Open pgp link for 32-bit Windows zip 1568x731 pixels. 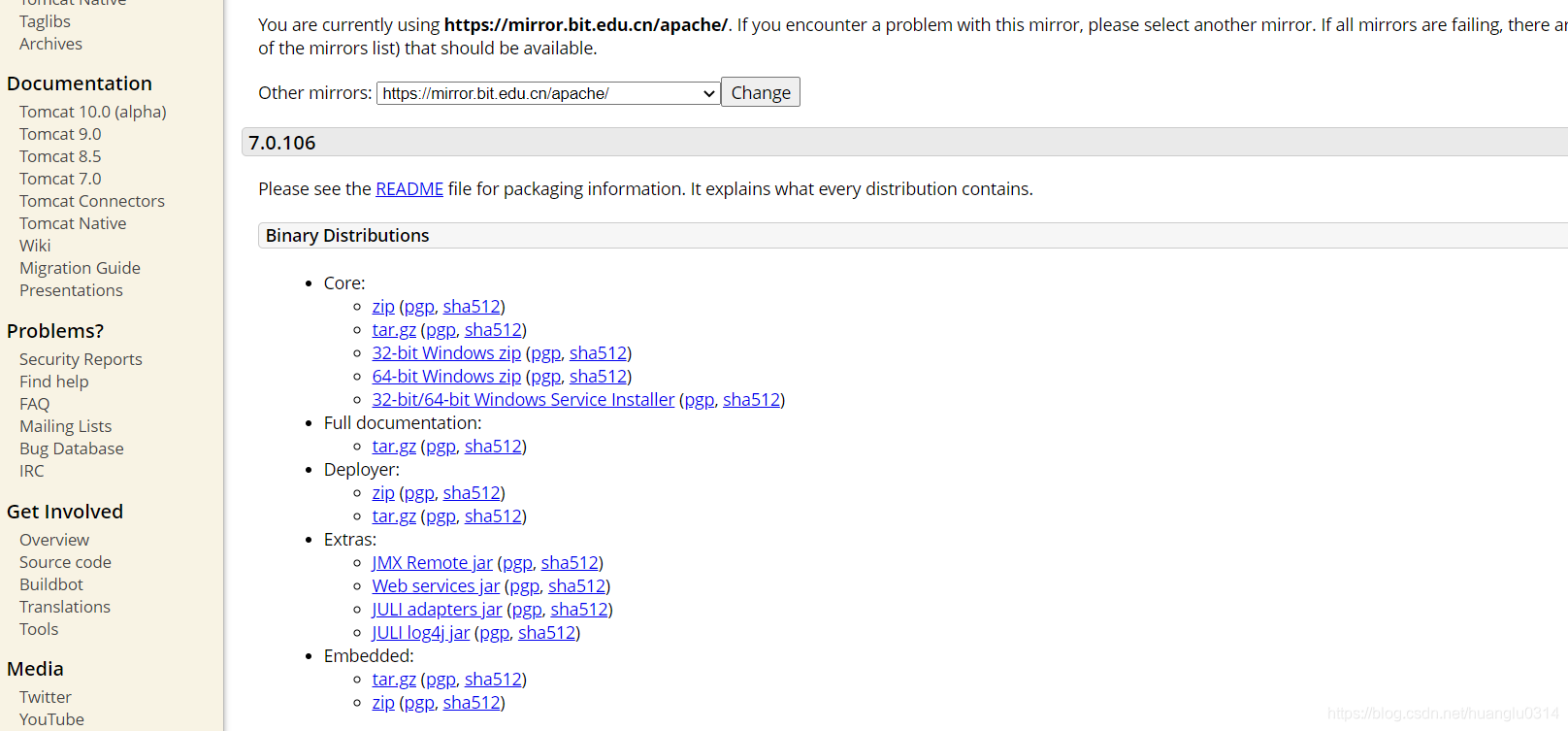click(x=545, y=352)
